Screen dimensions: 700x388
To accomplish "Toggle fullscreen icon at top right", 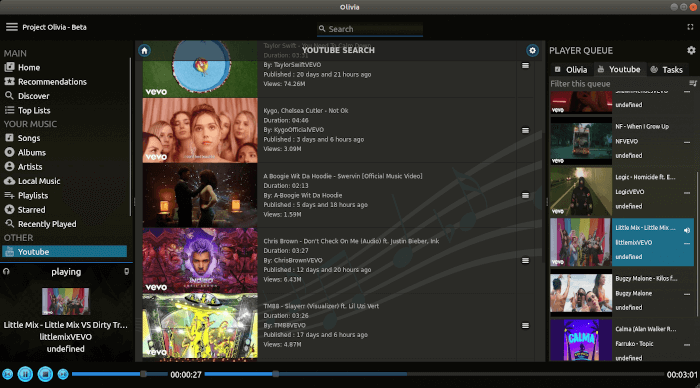I will 690,27.
